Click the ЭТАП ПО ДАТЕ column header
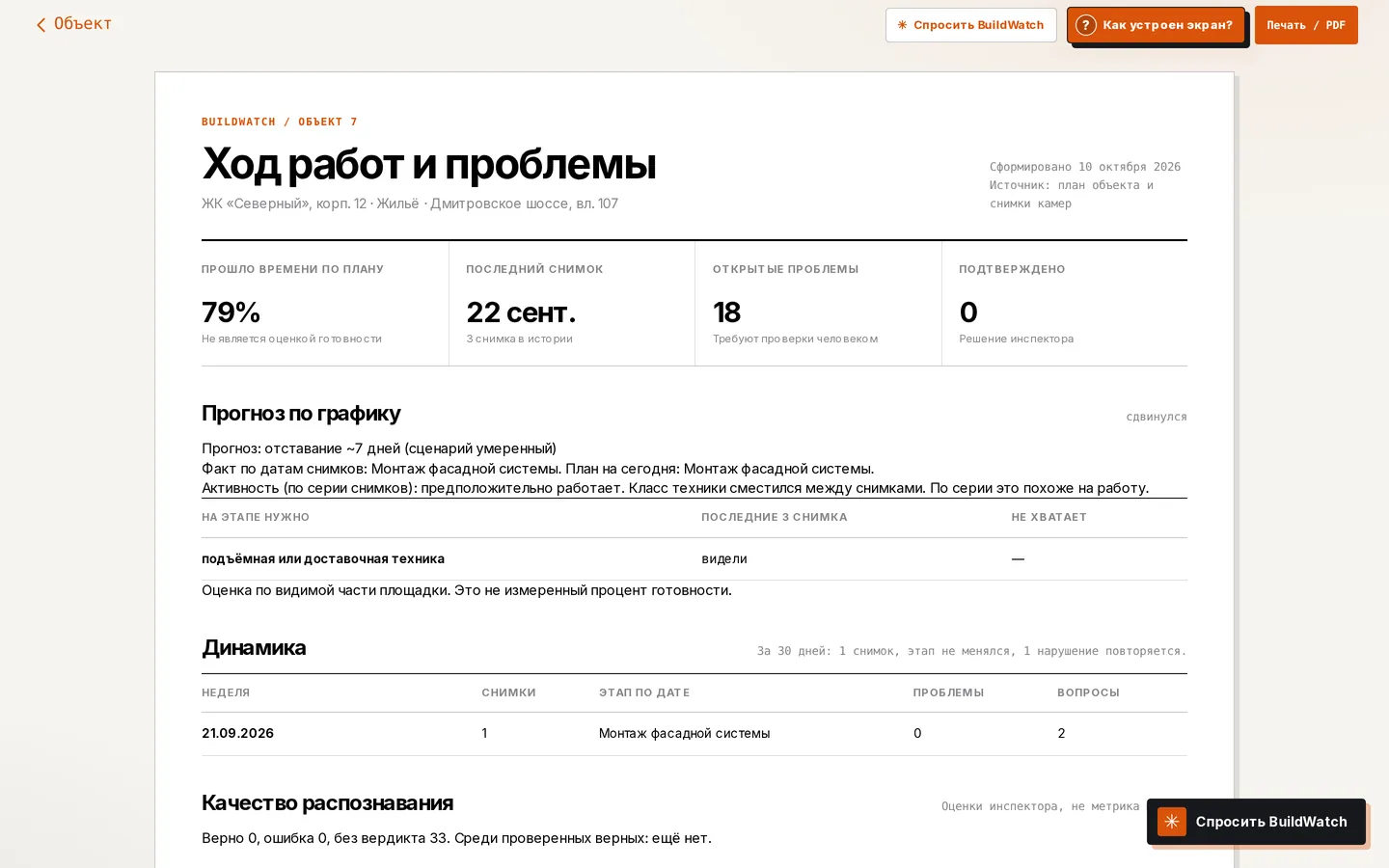This screenshot has height=868, width=1389. point(644,692)
